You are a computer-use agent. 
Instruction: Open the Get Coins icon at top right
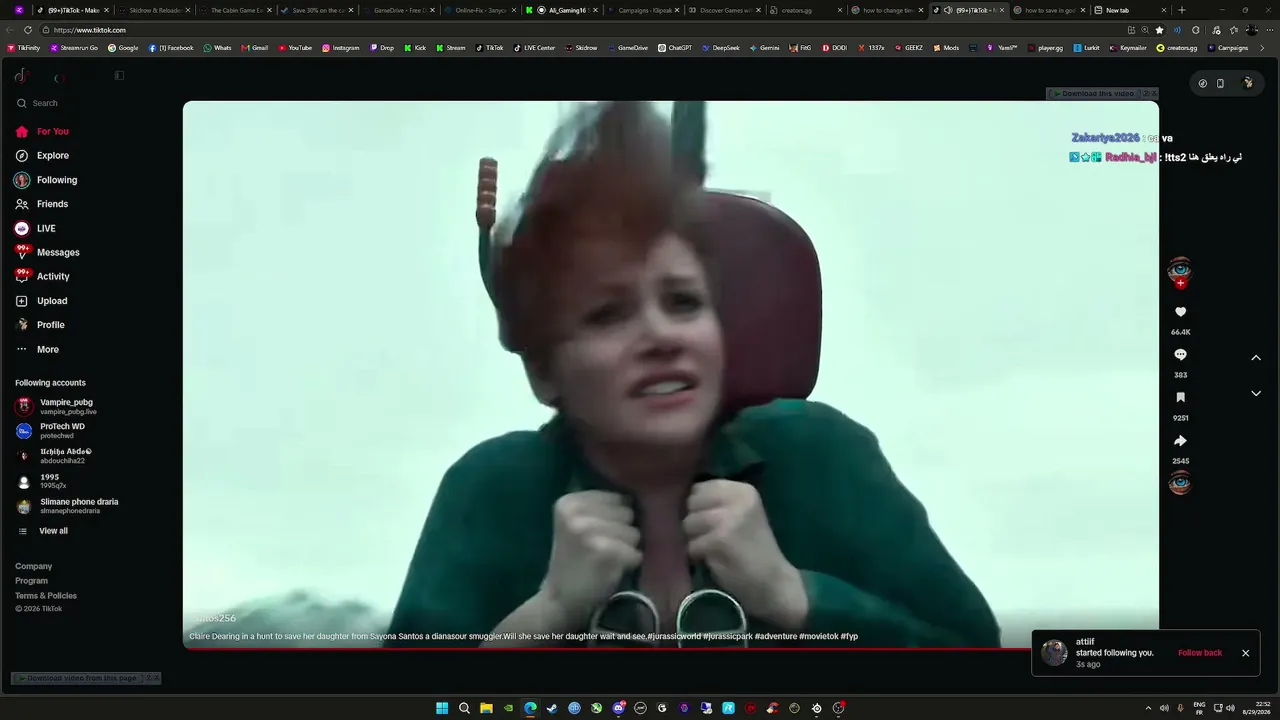(x=1202, y=83)
